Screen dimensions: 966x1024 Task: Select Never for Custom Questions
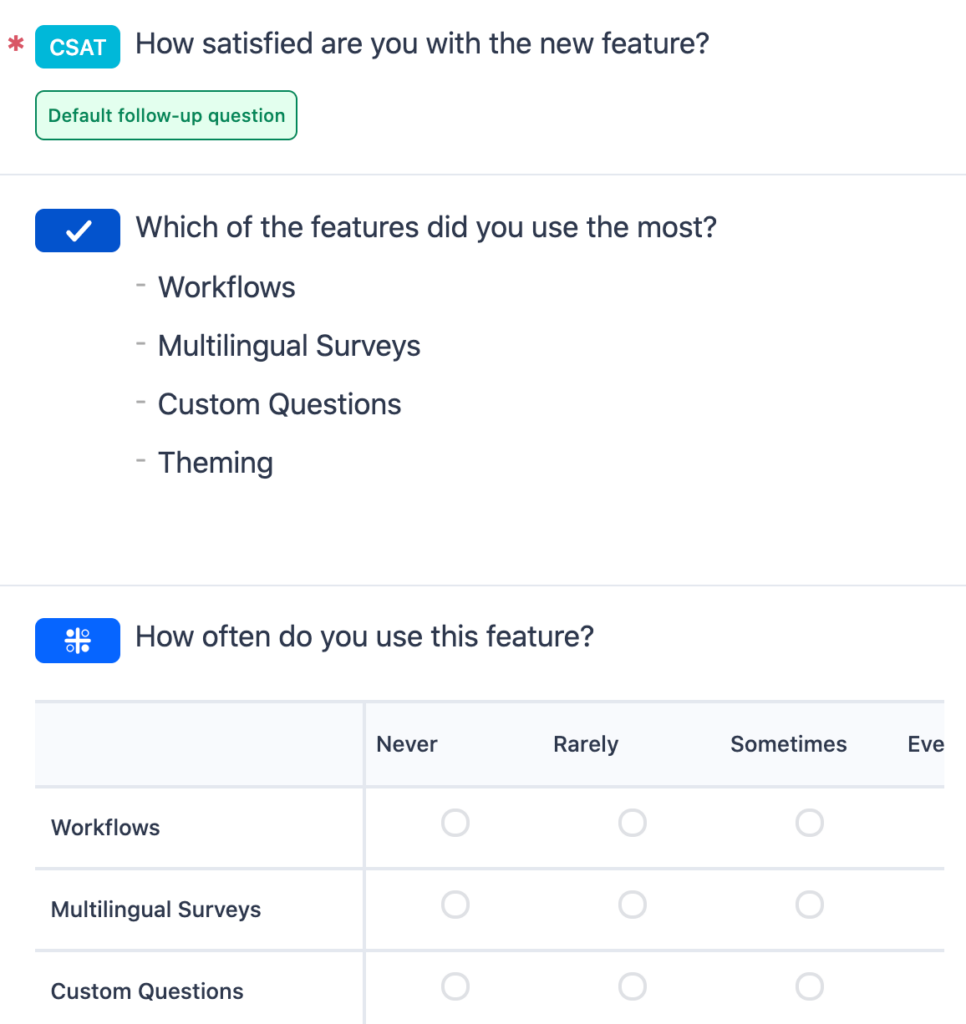(x=455, y=986)
